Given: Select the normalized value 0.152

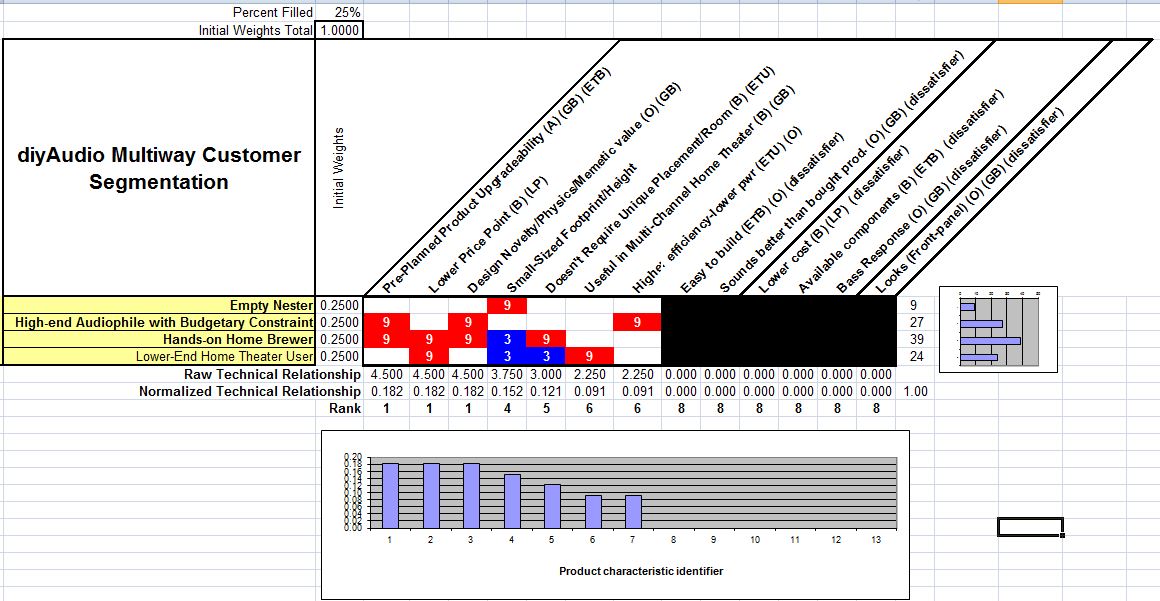Looking at the screenshot, I should (507, 391).
